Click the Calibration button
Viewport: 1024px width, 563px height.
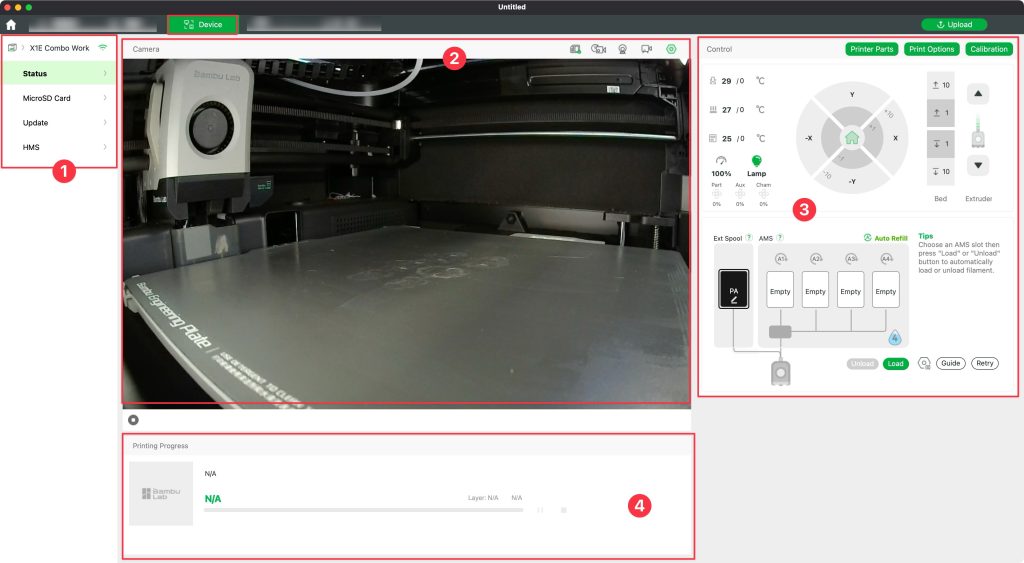pyautogui.click(x=989, y=49)
